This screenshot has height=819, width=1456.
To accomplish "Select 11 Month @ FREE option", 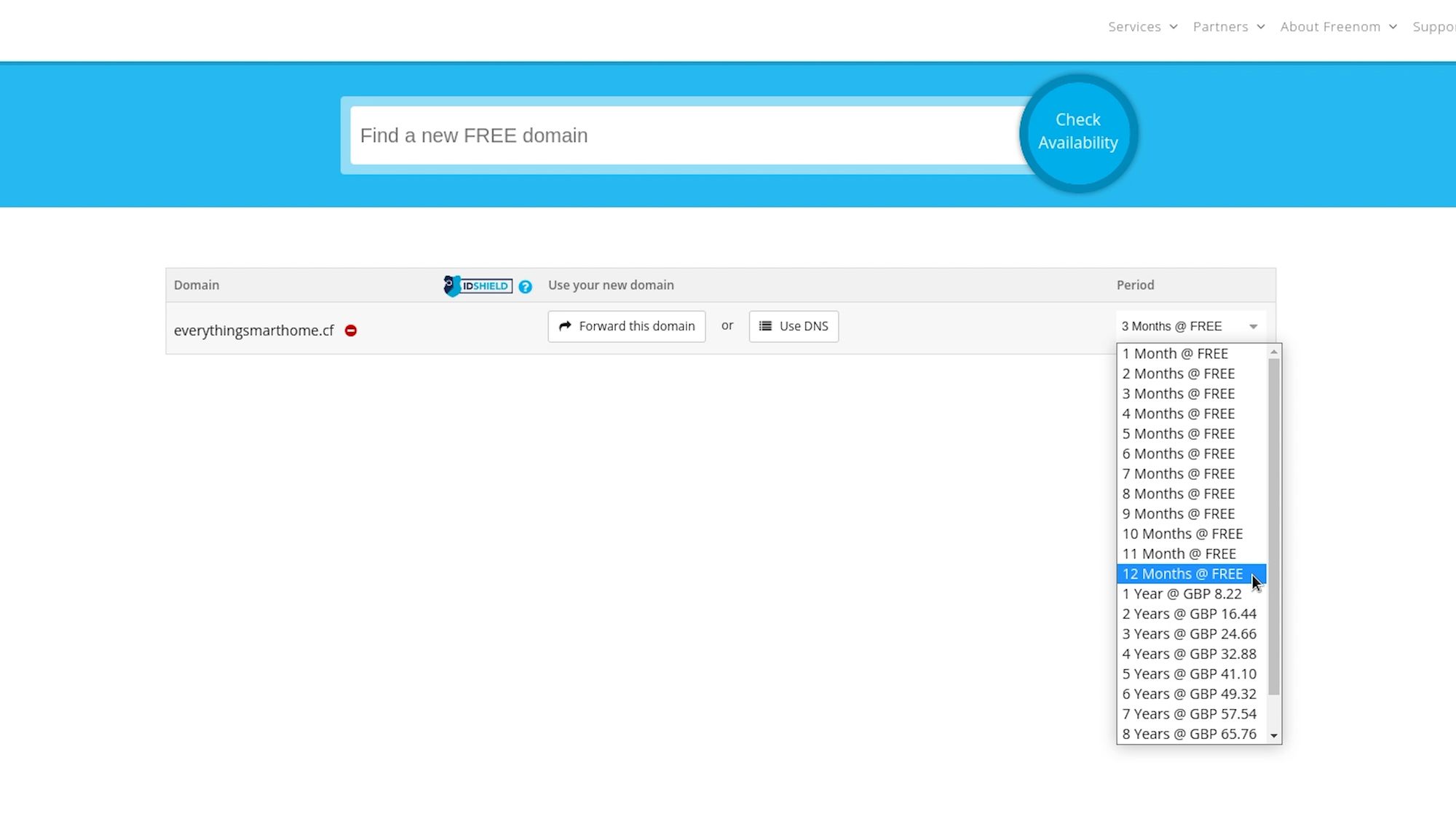I will click(x=1192, y=554).
